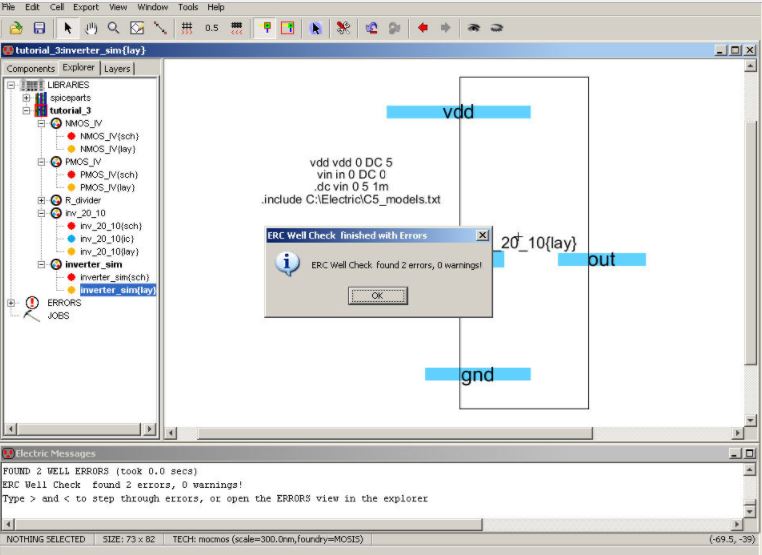Viewport: 762px width, 555px height.
Task: Close the ERC Well Check dialog
Action: [x=482, y=235]
